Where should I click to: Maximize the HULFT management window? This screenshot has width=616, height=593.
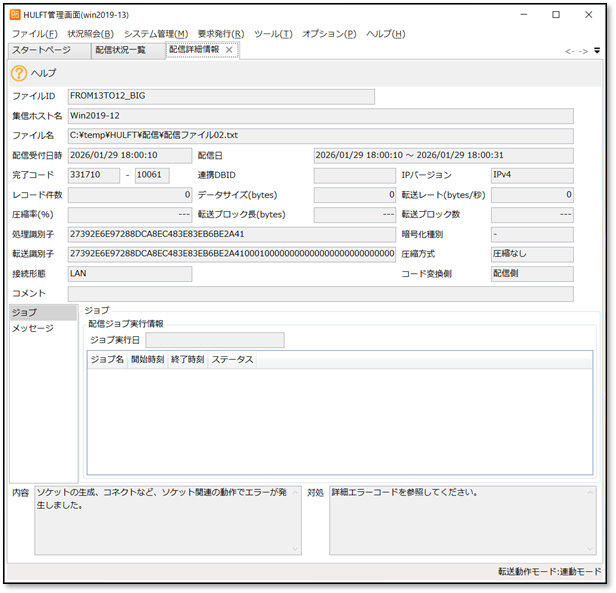pos(556,14)
